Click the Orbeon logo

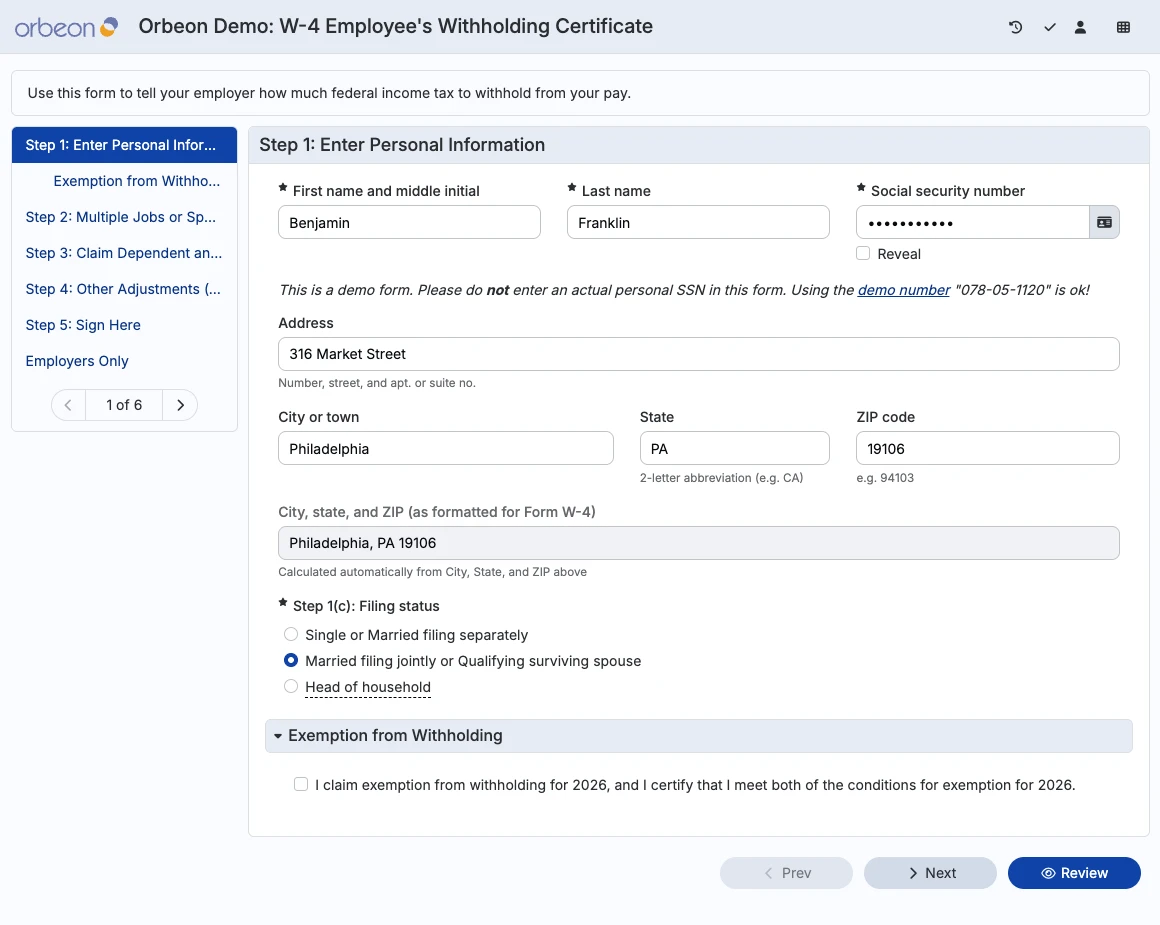(x=67, y=27)
